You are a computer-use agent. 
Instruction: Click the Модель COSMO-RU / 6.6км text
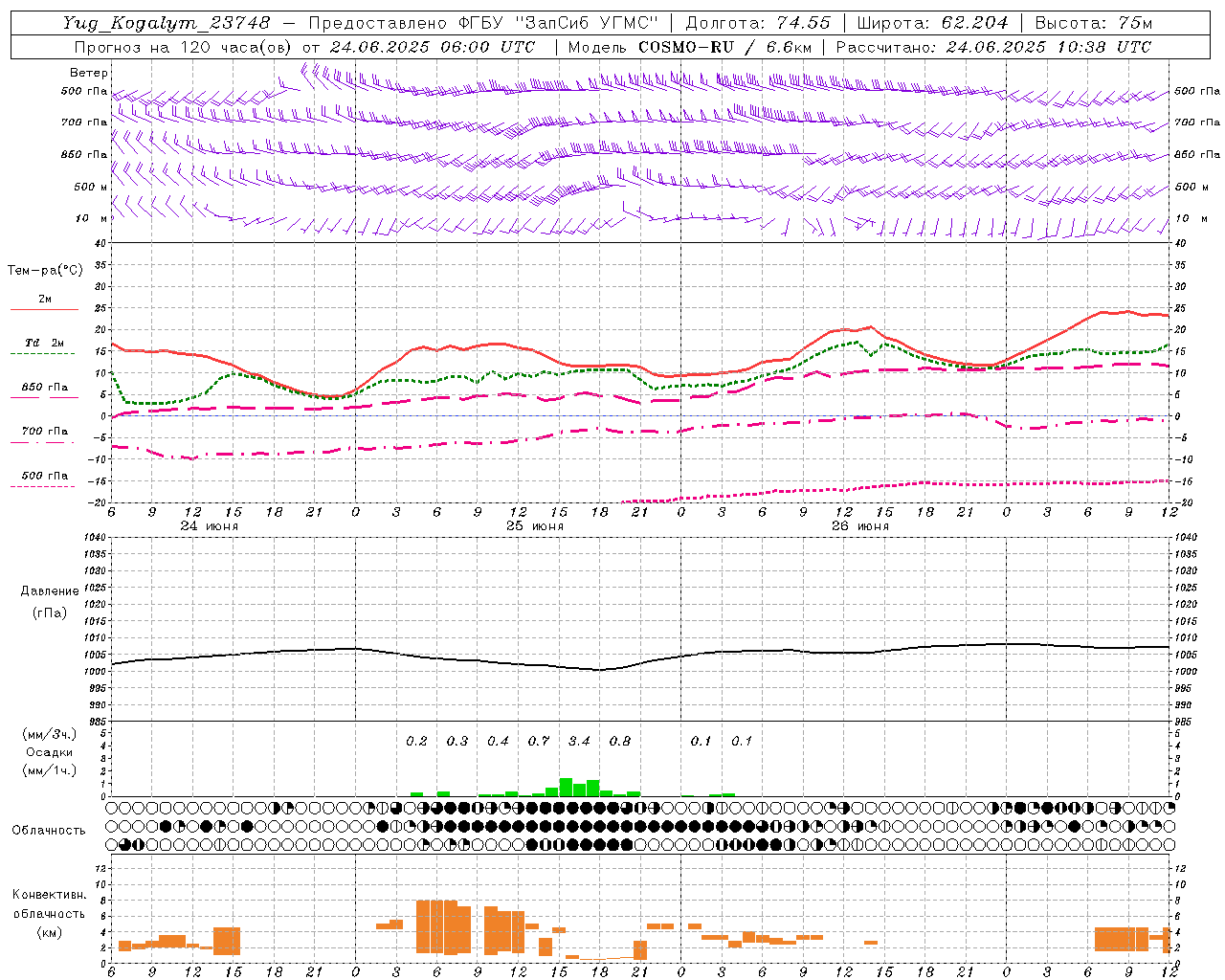click(690, 47)
